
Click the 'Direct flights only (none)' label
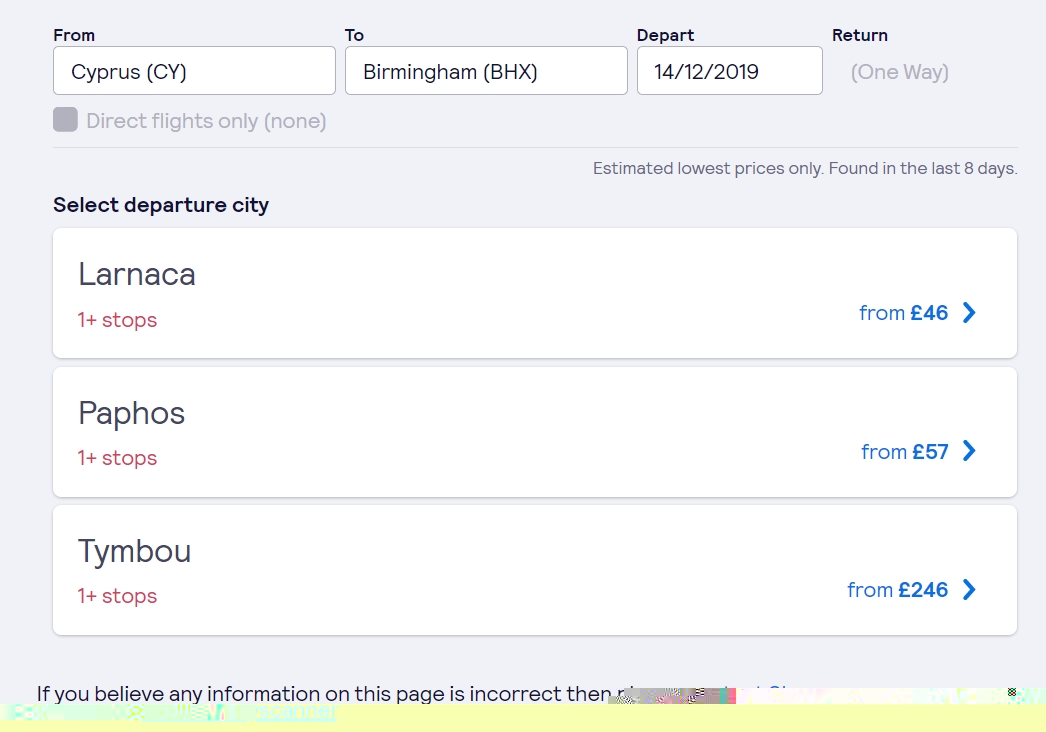point(206,122)
